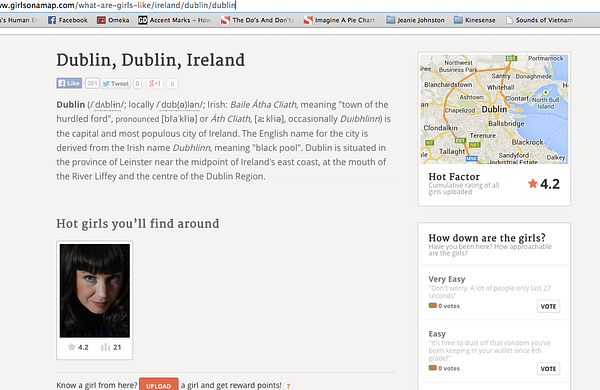Screen dimensions: 600x390
Task: Click the Google +1 button
Action: [155, 83]
